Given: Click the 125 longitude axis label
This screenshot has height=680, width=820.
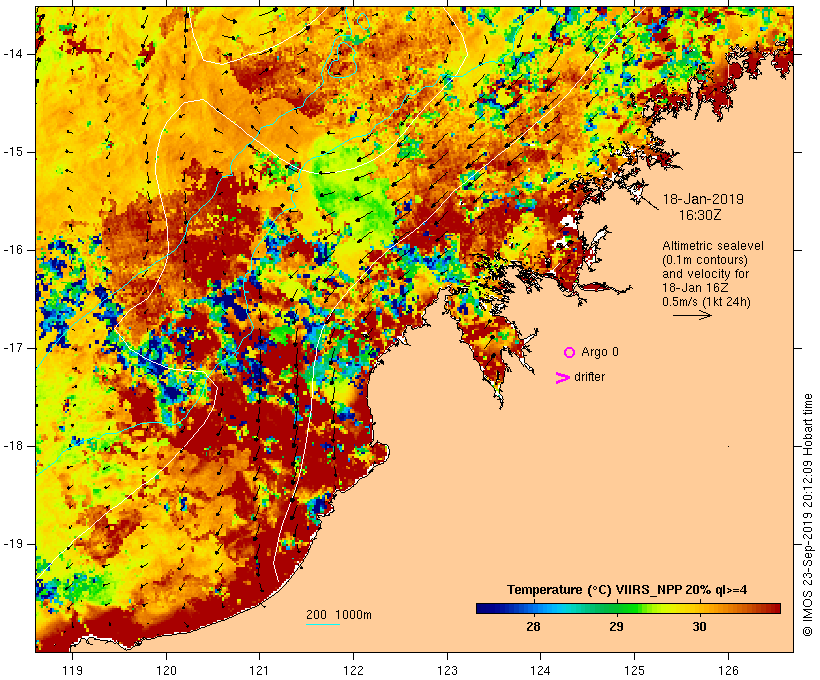Looking at the screenshot, I should [634, 670].
